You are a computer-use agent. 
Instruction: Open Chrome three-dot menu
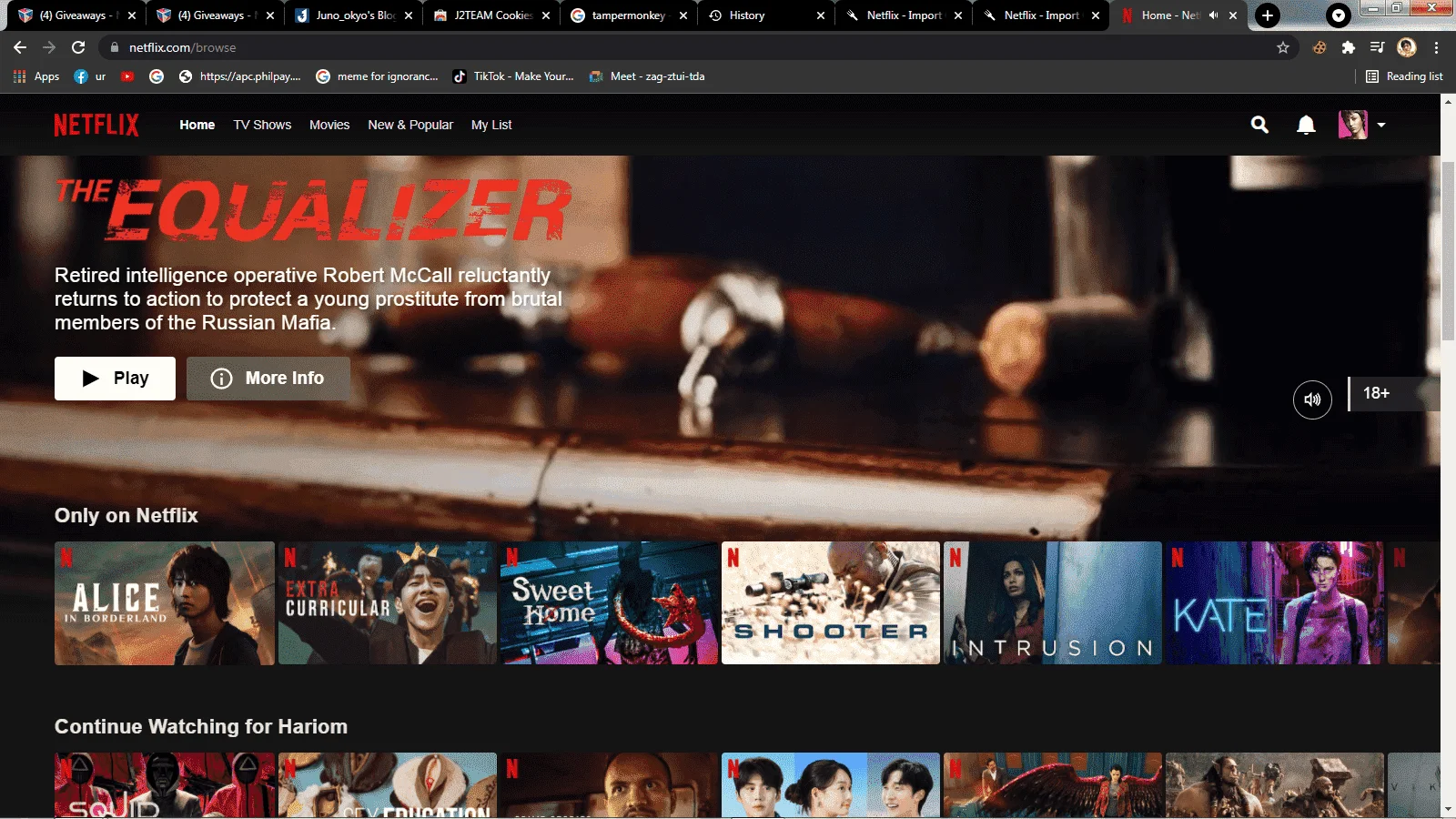pyautogui.click(x=1437, y=47)
